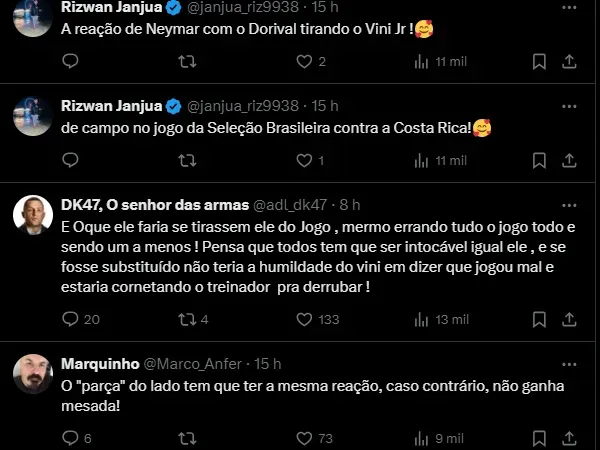Repost Marquinho's tweet

pos(186,438)
